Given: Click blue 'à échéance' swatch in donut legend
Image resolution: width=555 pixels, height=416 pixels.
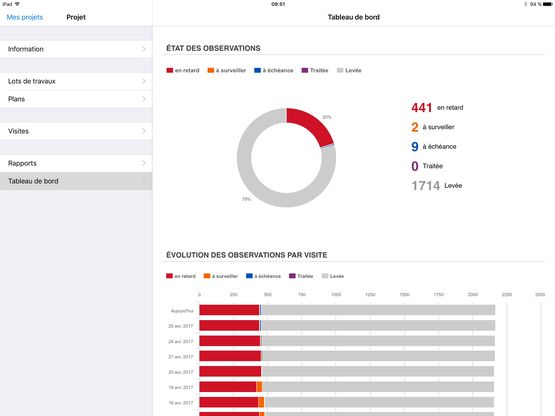Looking at the screenshot, I should pos(257,70).
